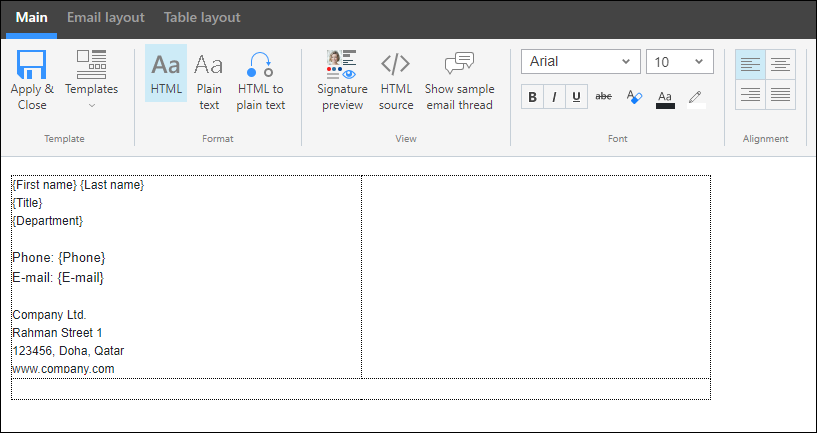Click the 123456, Doha, Qatar line
The height and width of the screenshot is (433, 817).
68,351
